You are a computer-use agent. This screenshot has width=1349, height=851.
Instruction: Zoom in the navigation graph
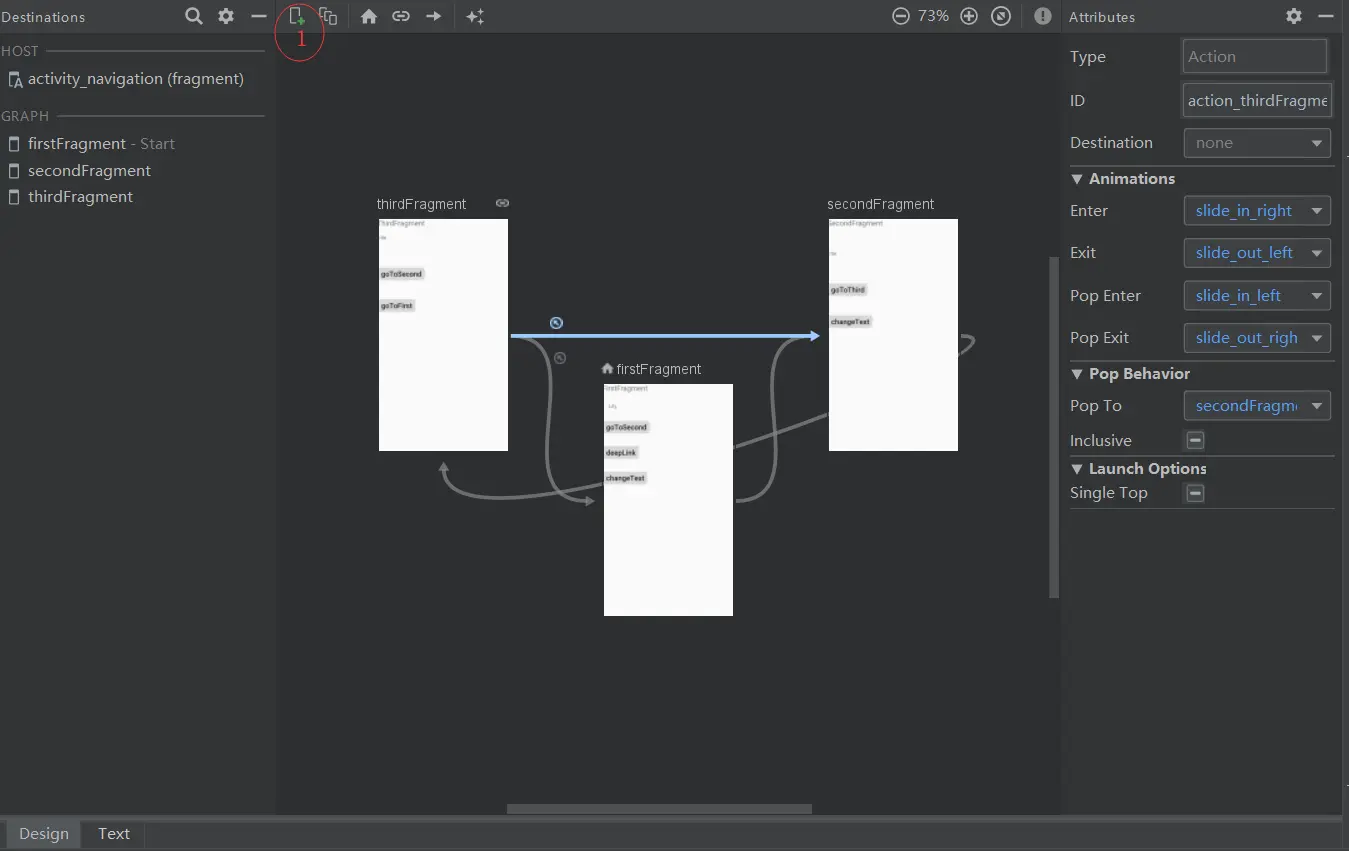click(x=968, y=16)
